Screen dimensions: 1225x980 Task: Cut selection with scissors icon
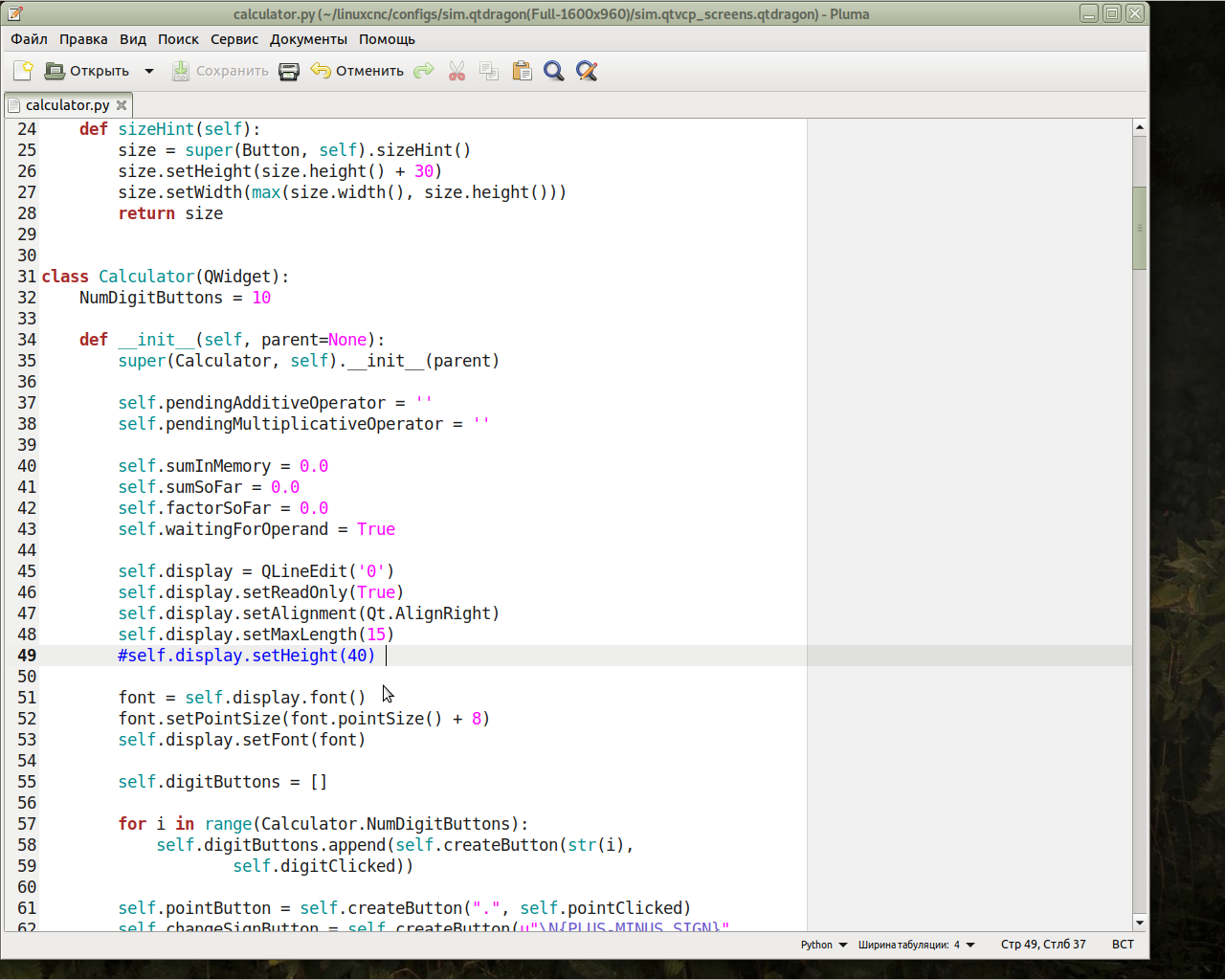coord(457,71)
